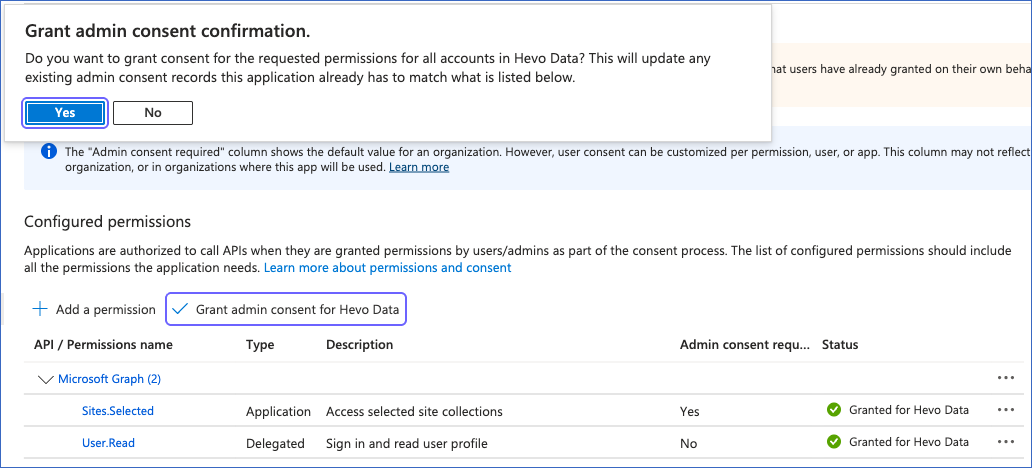Click 'No' admin consent cell for User.Read
The width and height of the screenshot is (1032, 468).
(x=688, y=444)
